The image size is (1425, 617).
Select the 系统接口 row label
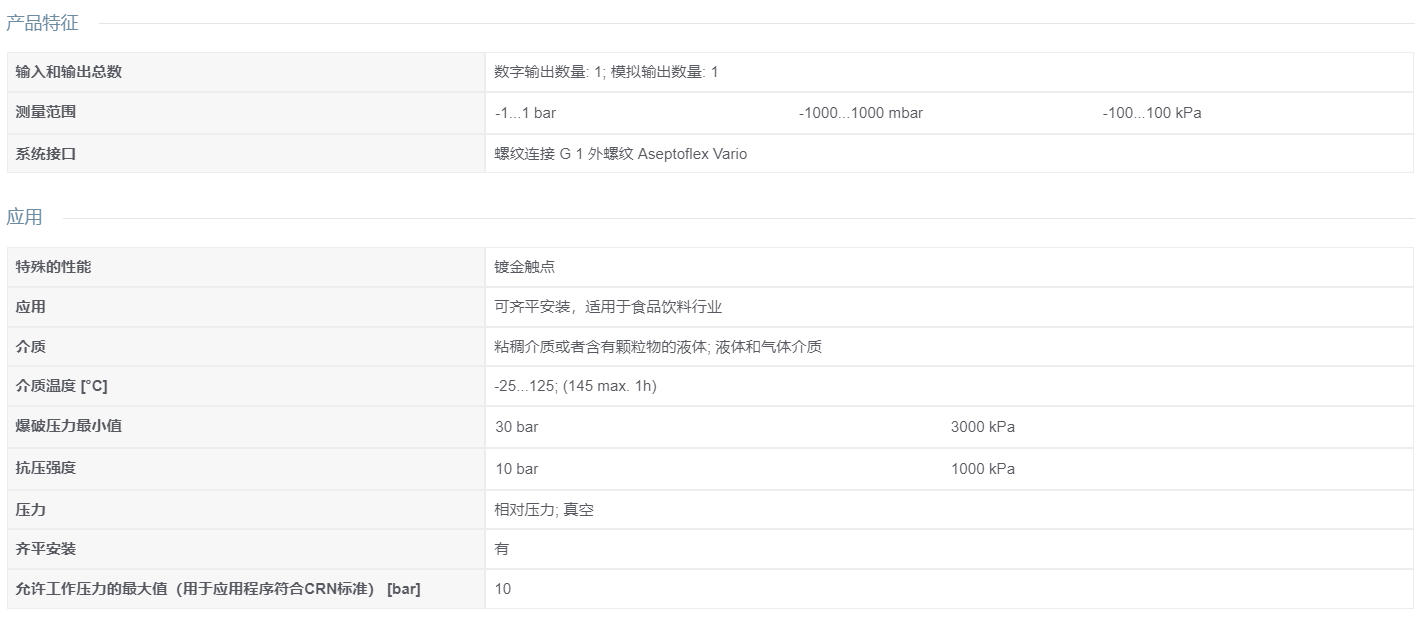pyautogui.click(x=46, y=153)
